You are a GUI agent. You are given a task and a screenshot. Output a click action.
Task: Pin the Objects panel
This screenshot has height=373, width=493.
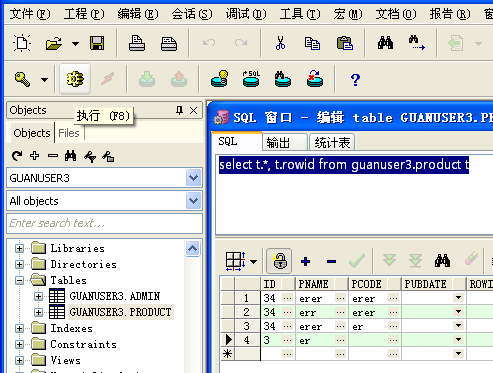click(179, 110)
